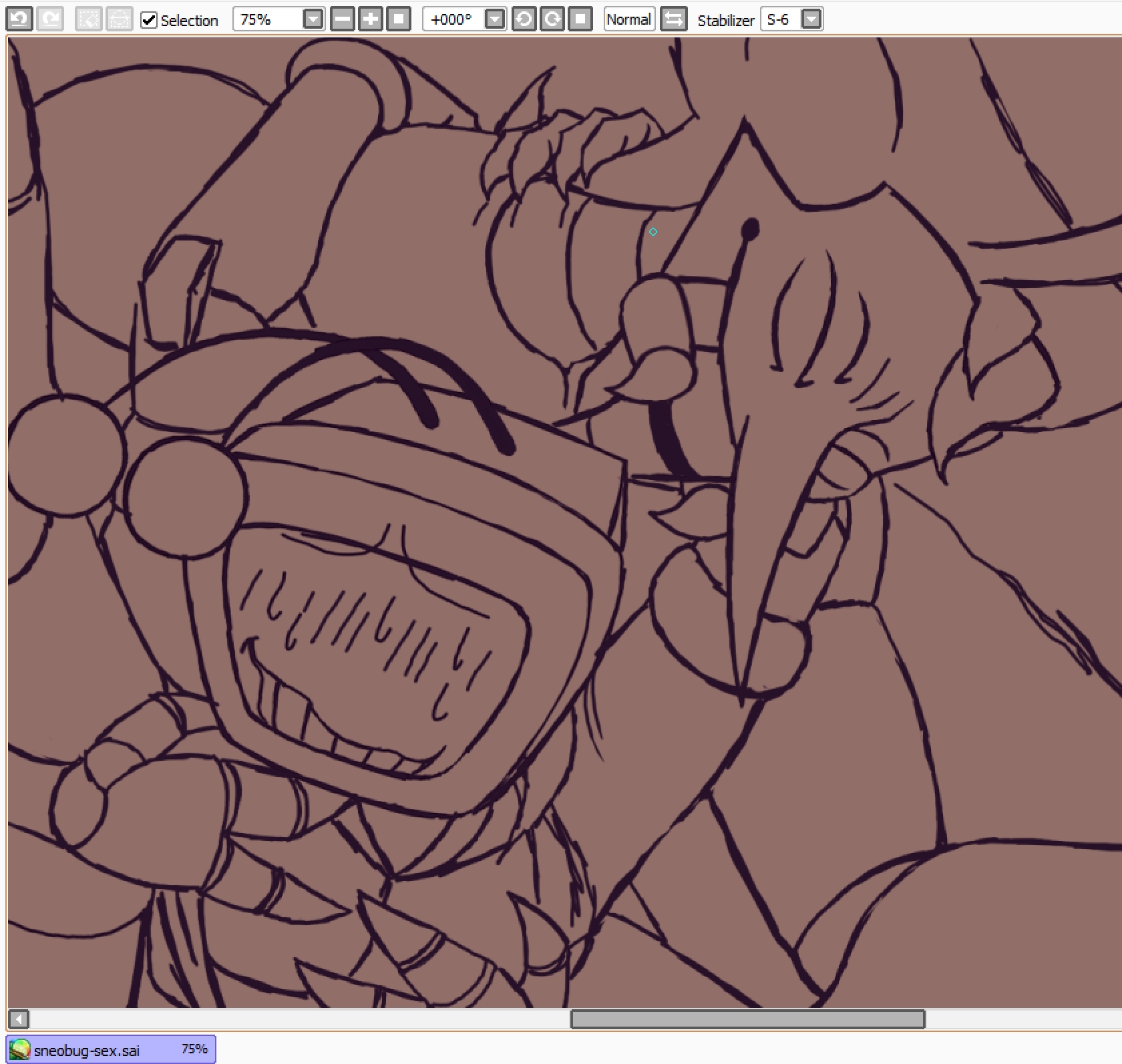Expand the Stabilizer S-6 dropdown
Image resolution: width=1122 pixels, height=1064 pixels.
coord(811,19)
